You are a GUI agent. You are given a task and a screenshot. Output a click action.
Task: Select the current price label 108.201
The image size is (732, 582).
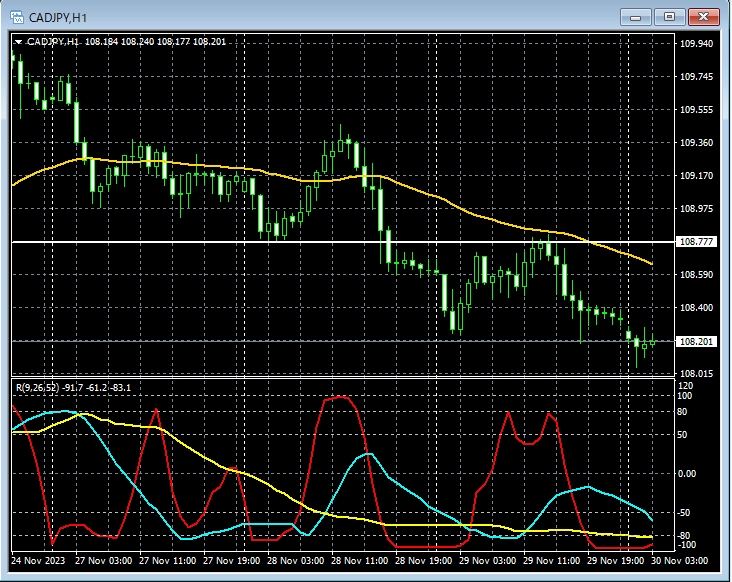click(x=695, y=342)
